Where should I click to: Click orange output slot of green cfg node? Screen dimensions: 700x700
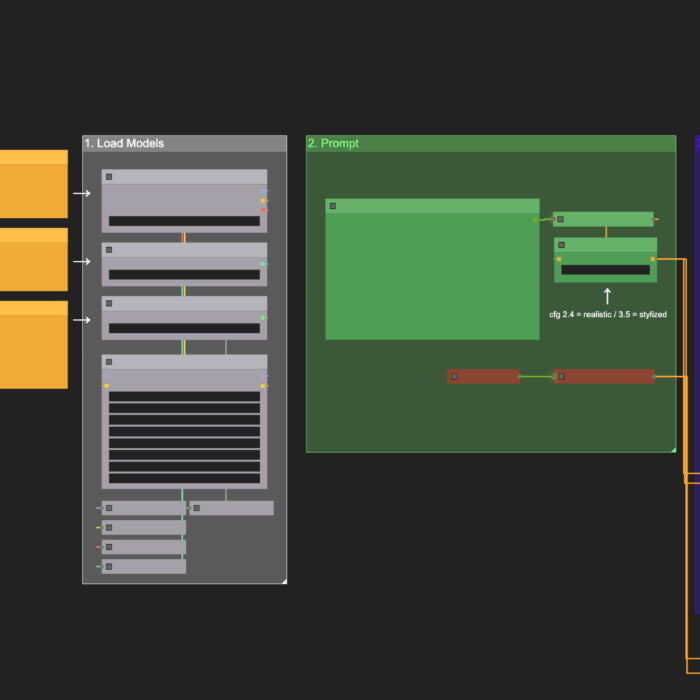(x=653, y=259)
